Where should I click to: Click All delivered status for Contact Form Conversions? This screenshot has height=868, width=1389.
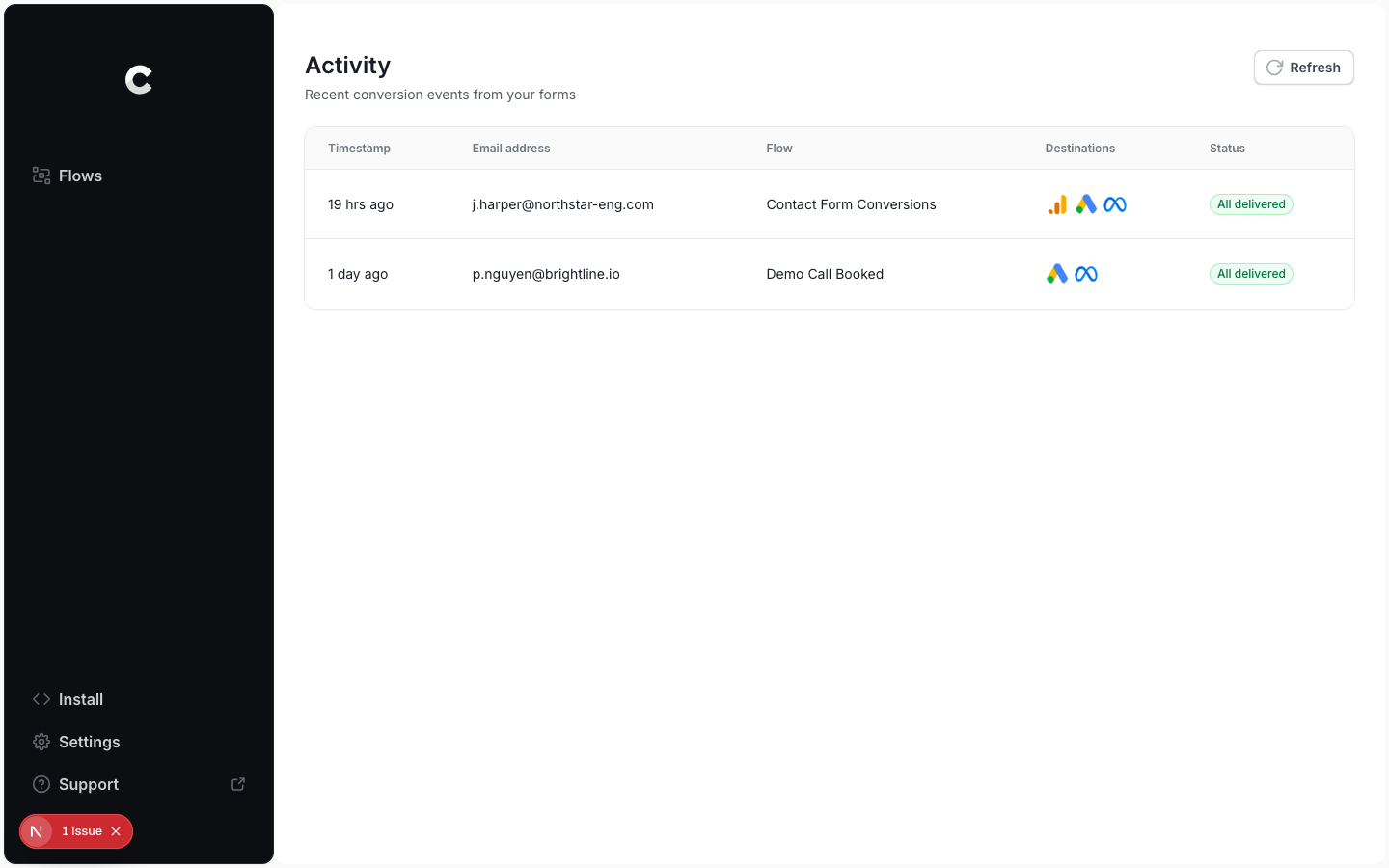[1251, 204]
